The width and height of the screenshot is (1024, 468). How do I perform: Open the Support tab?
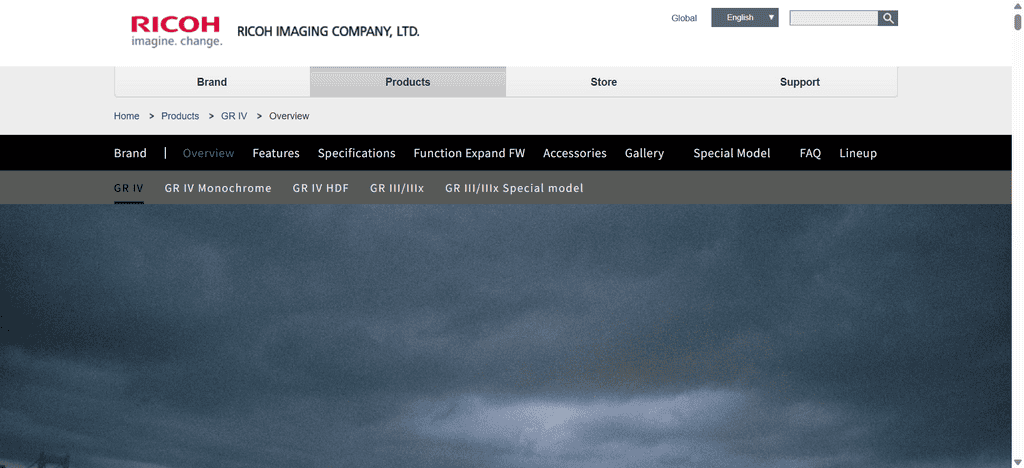(x=799, y=82)
